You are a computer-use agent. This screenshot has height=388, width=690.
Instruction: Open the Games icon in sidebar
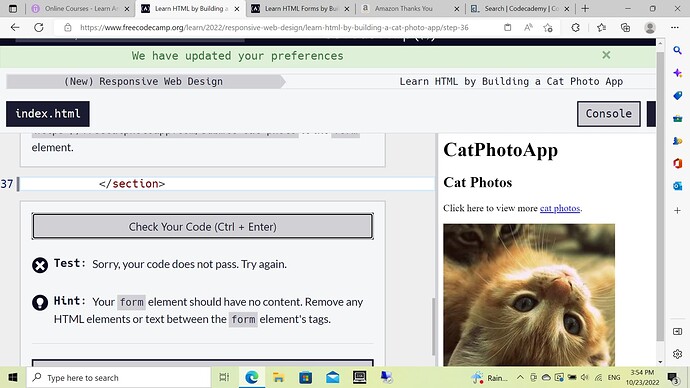(677, 141)
